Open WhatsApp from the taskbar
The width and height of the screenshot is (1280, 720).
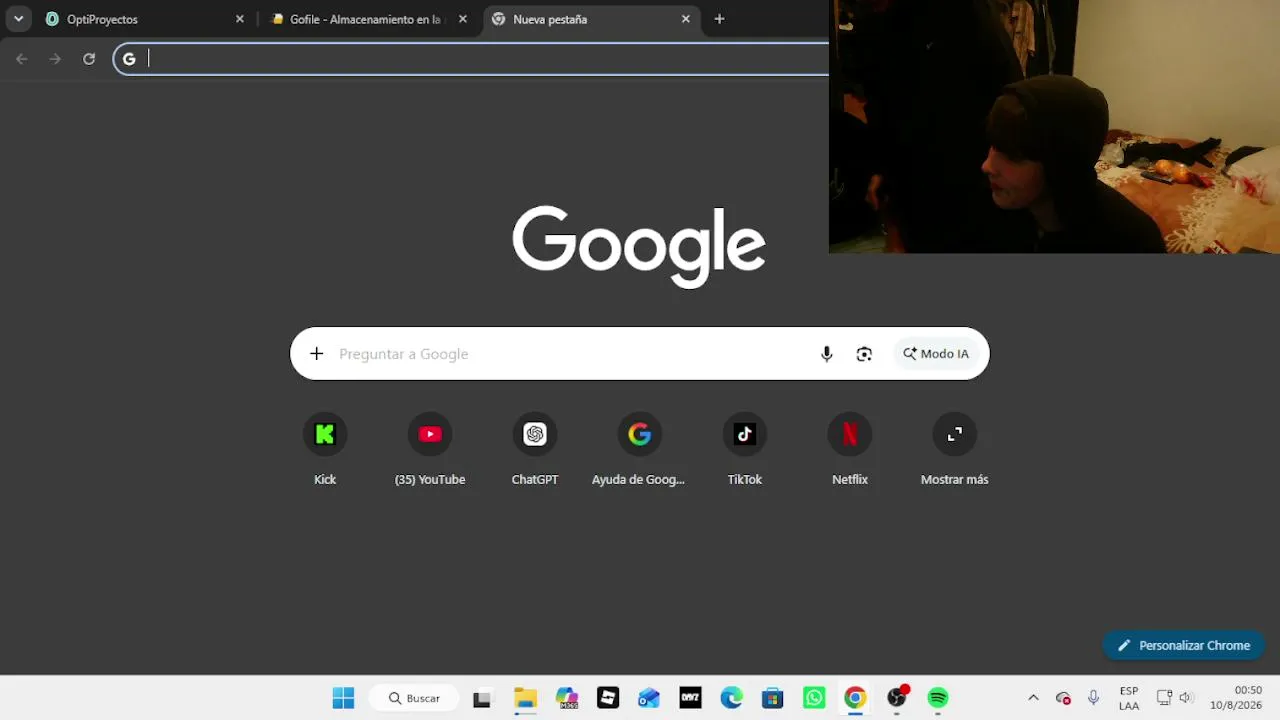[x=814, y=698]
